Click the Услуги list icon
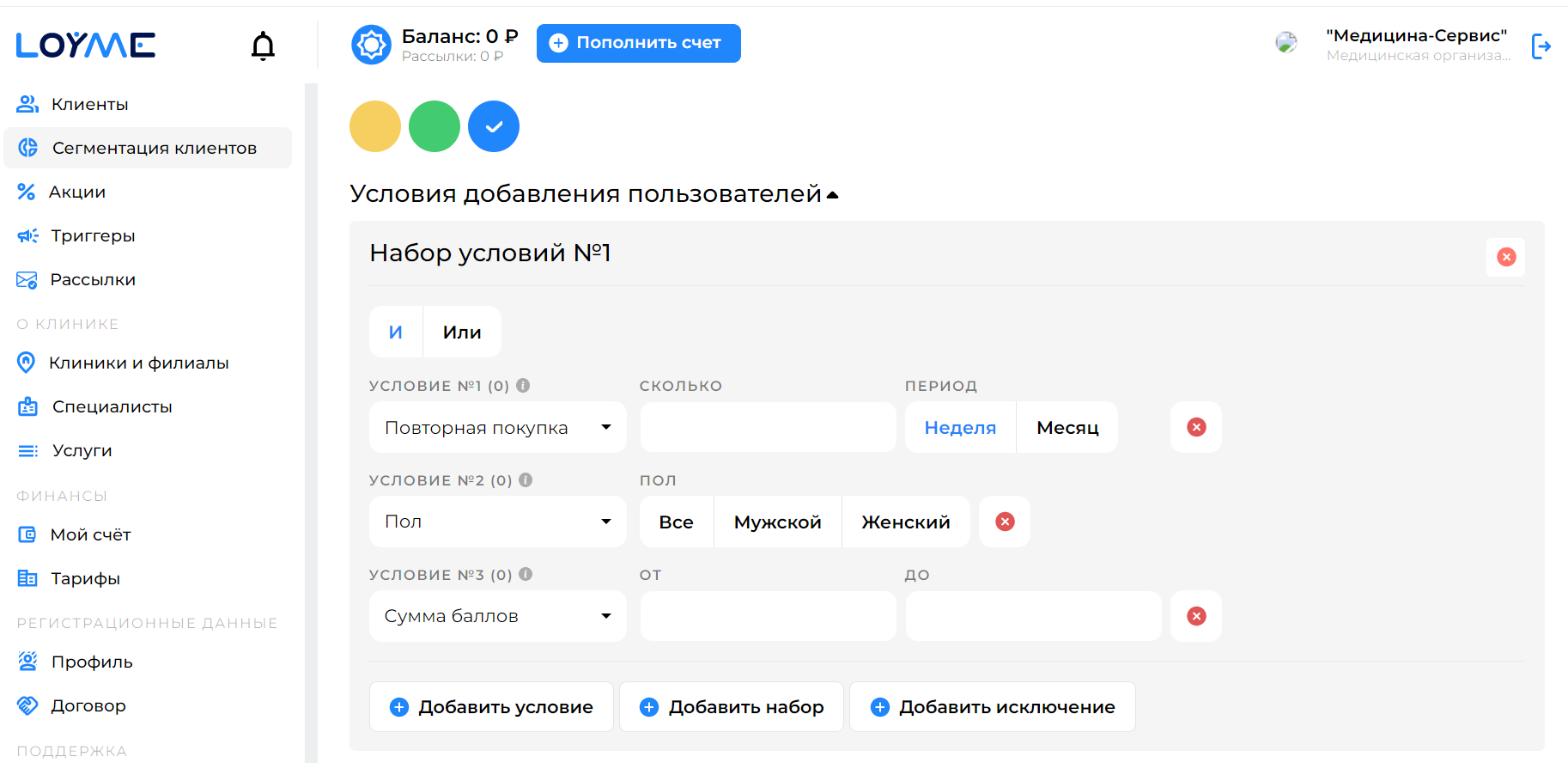 [27, 450]
